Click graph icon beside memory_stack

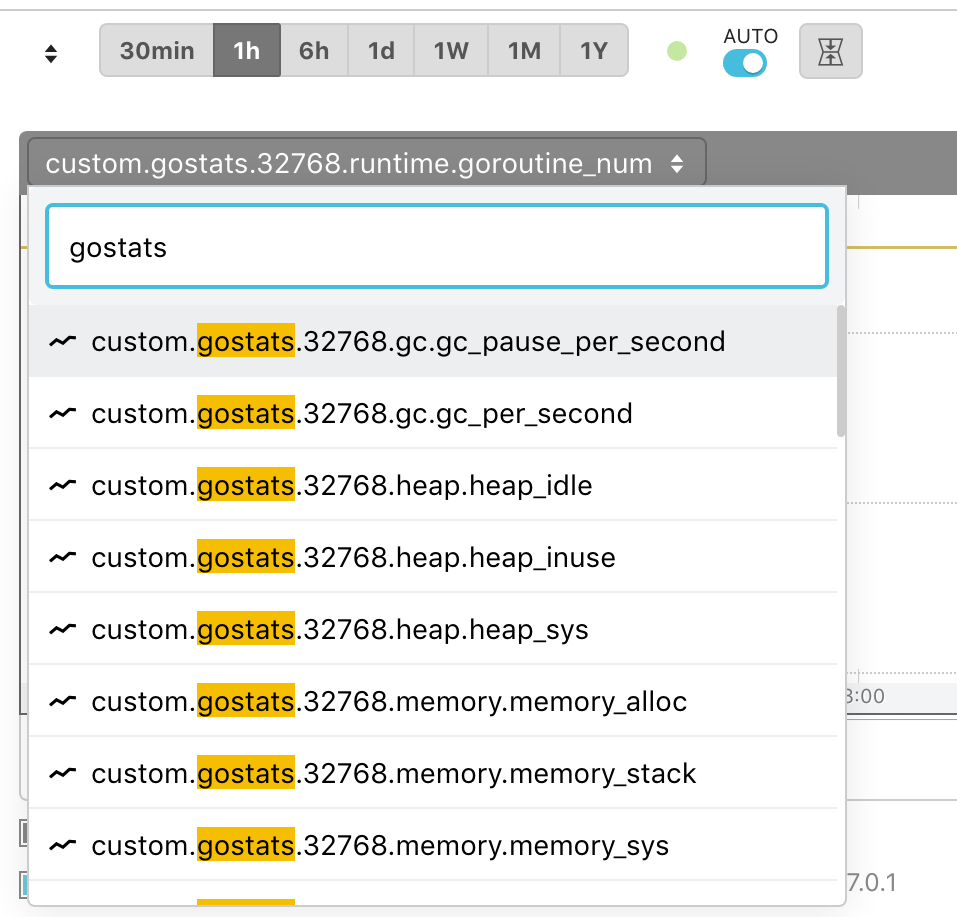tap(63, 774)
